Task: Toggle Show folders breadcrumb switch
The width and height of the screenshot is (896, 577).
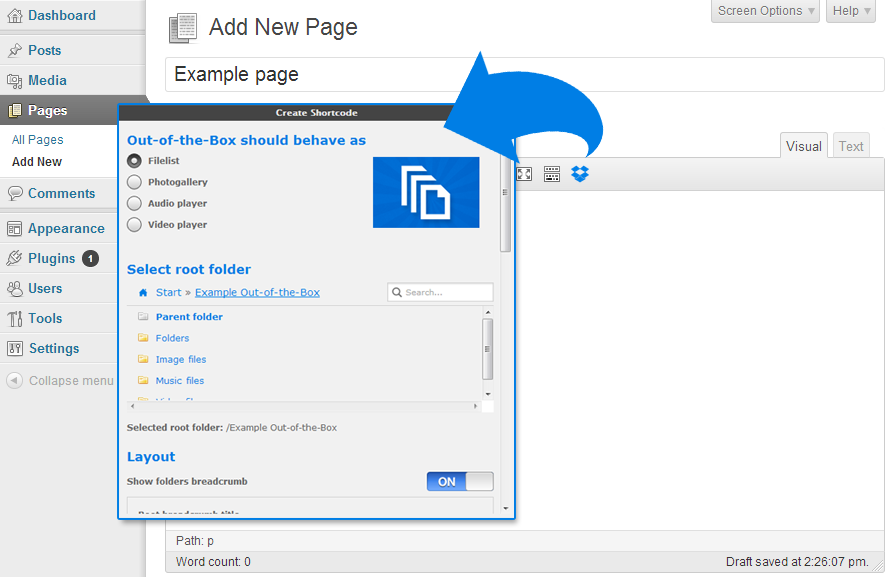Action: click(460, 482)
